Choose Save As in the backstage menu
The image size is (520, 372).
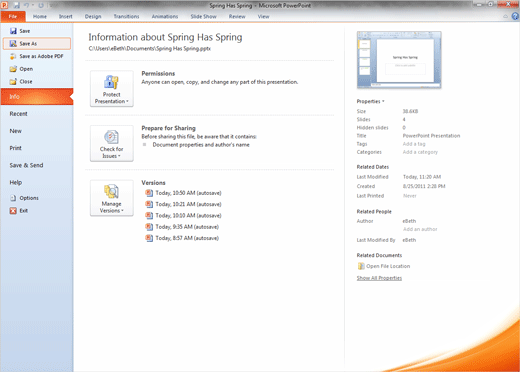pos(37,44)
